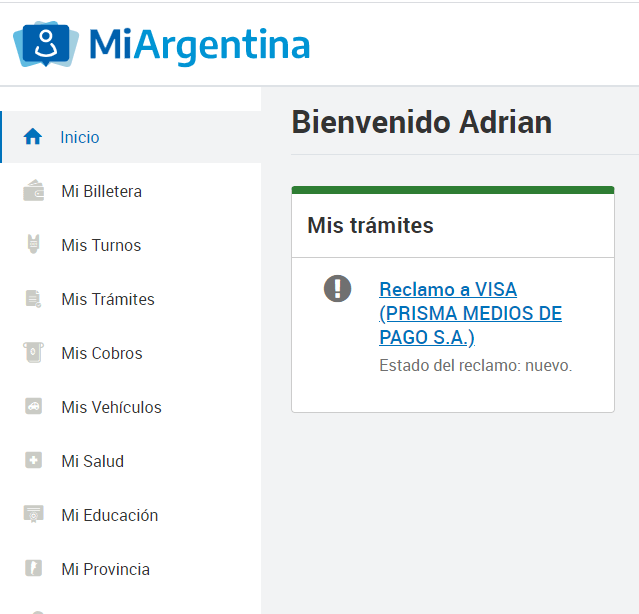Click the car icon for Mis Vehículos

(33, 406)
